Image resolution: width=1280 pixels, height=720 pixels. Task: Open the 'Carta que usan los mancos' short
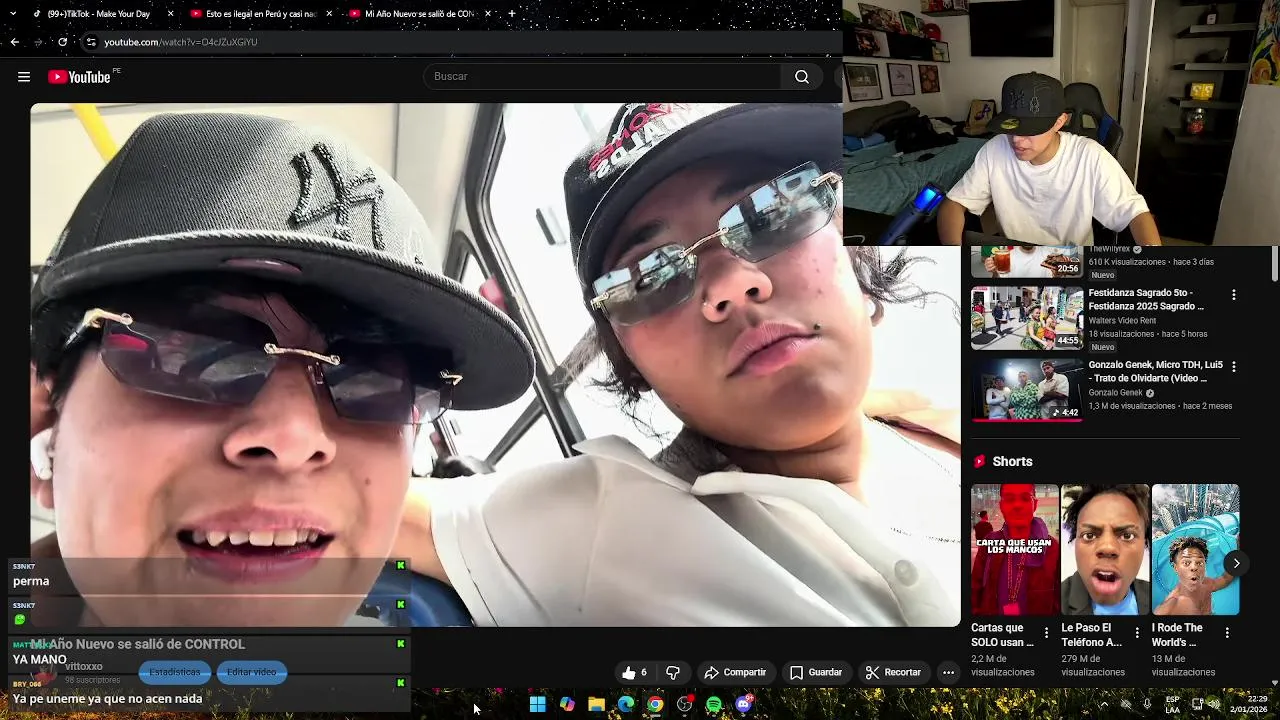[x=1014, y=550]
